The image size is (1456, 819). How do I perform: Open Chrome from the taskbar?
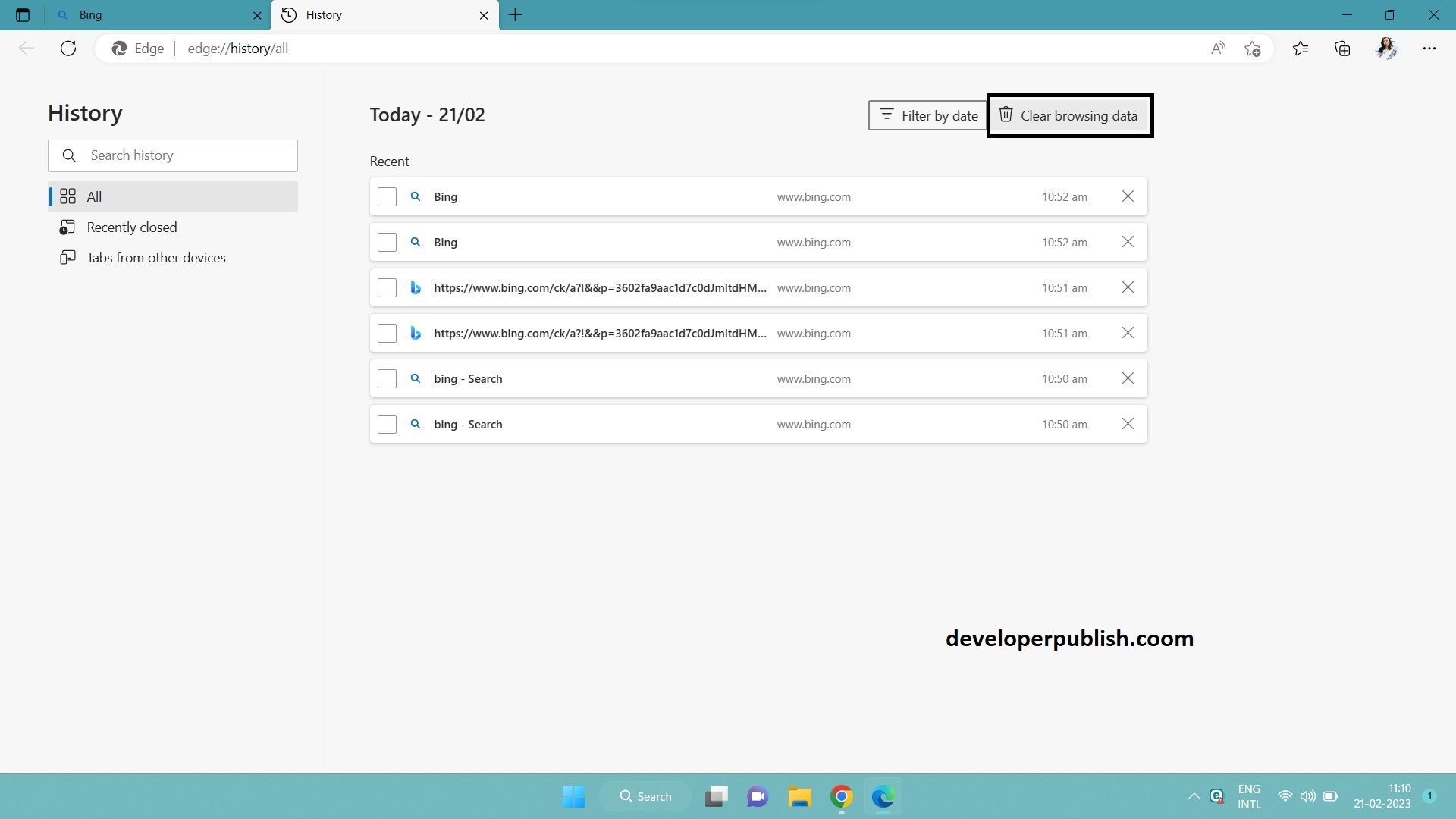840,796
